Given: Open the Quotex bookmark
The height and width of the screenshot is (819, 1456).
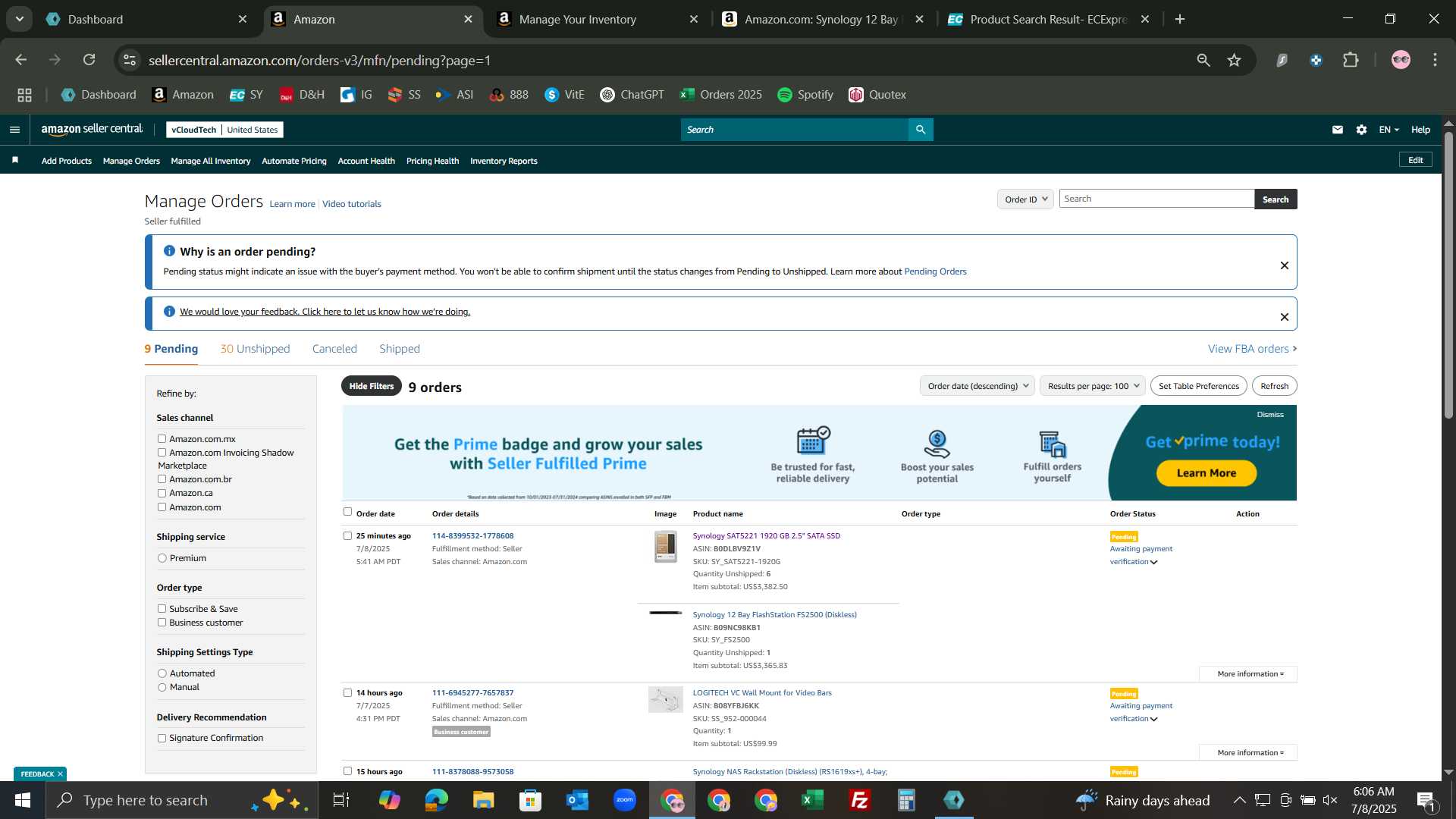Looking at the screenshot, I should point(877,95).
